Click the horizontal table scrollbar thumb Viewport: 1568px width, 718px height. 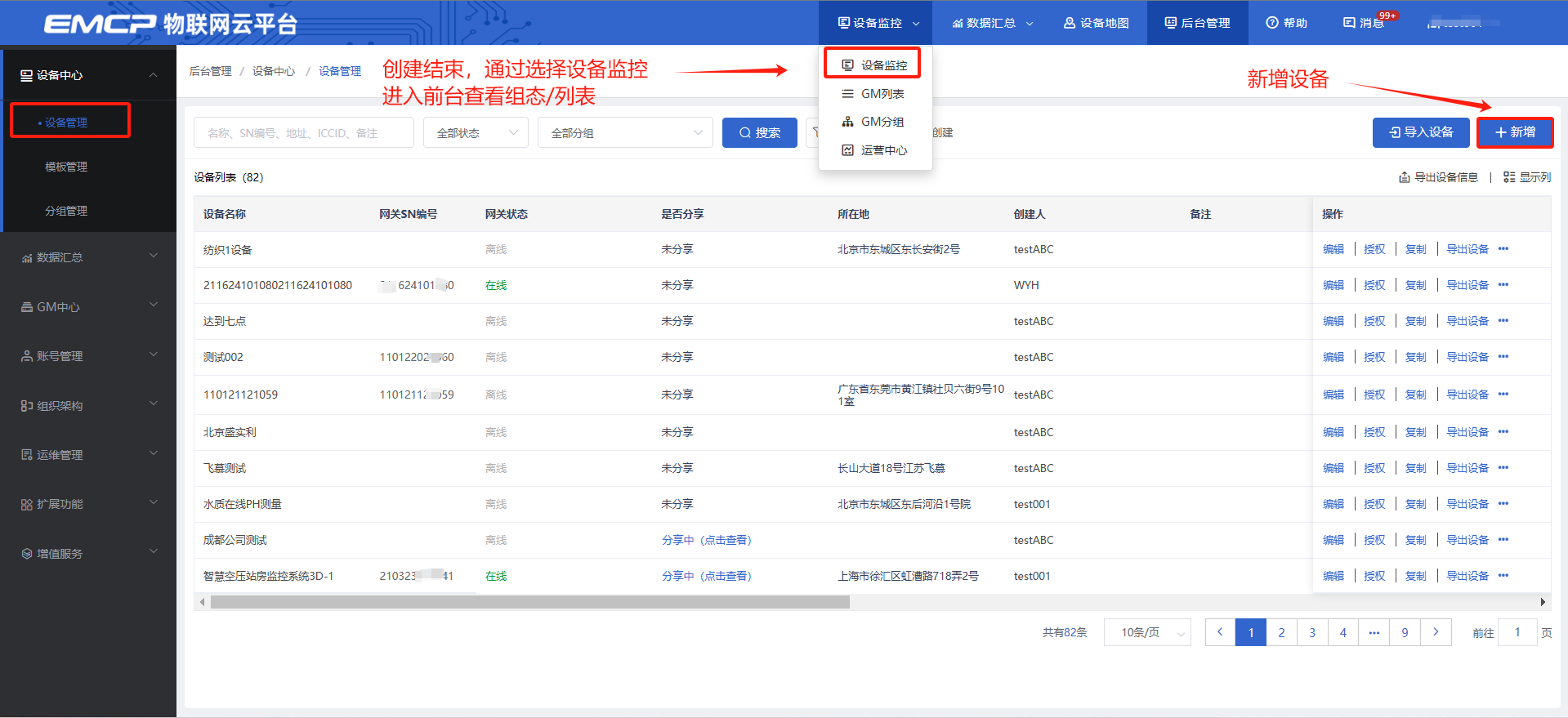529,602
